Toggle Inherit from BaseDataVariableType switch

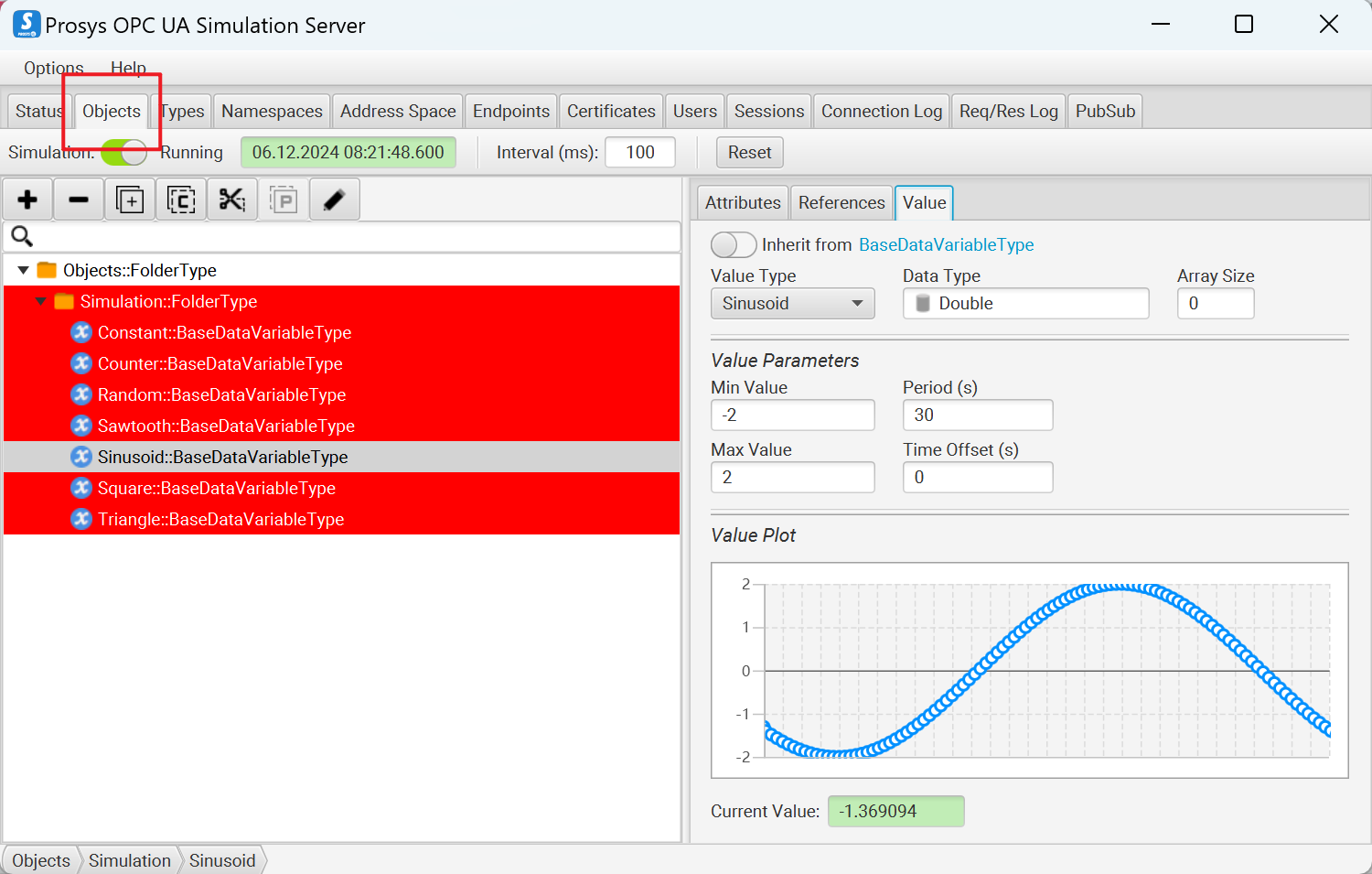[734, 244]
